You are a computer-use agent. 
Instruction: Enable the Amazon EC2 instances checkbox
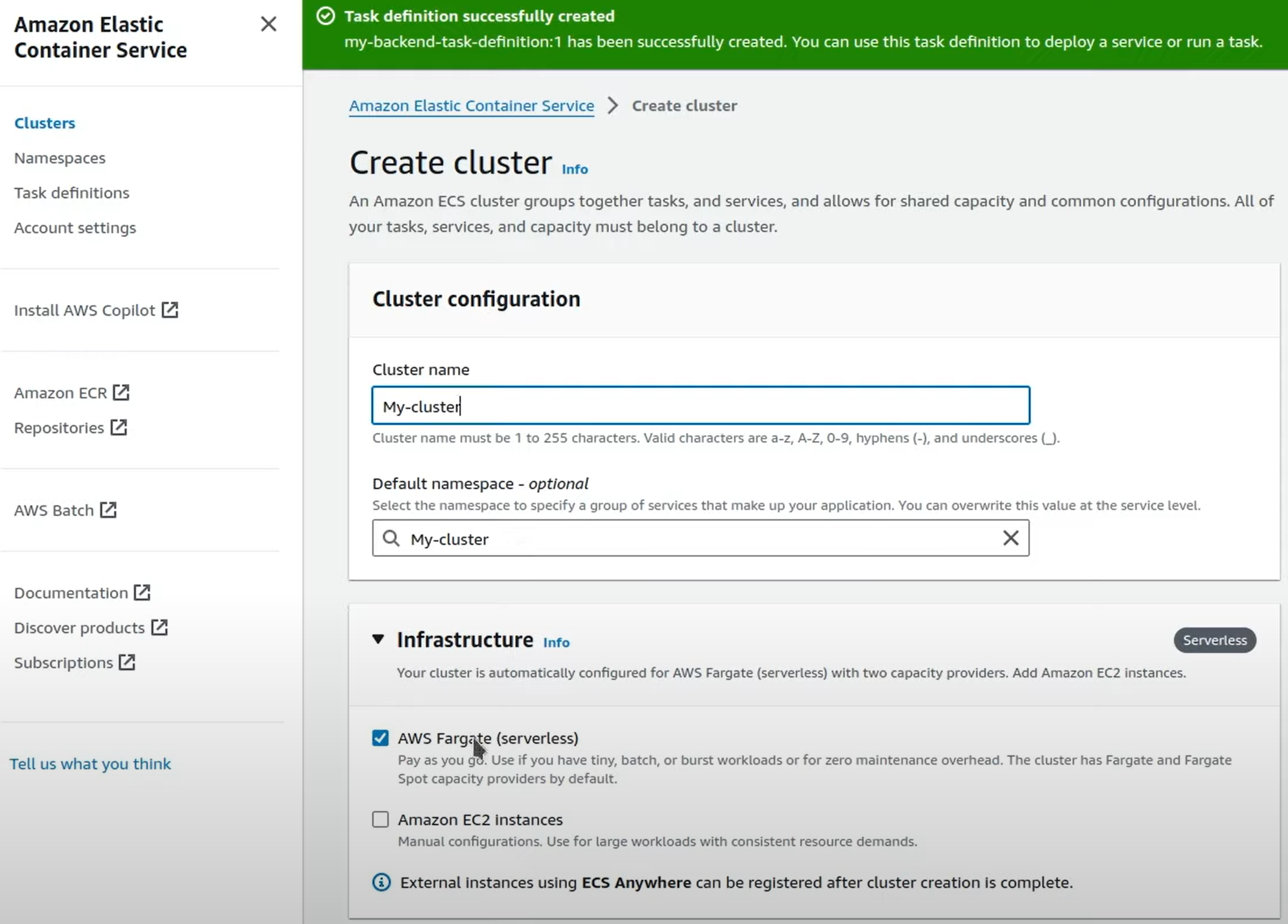point(380,819)
